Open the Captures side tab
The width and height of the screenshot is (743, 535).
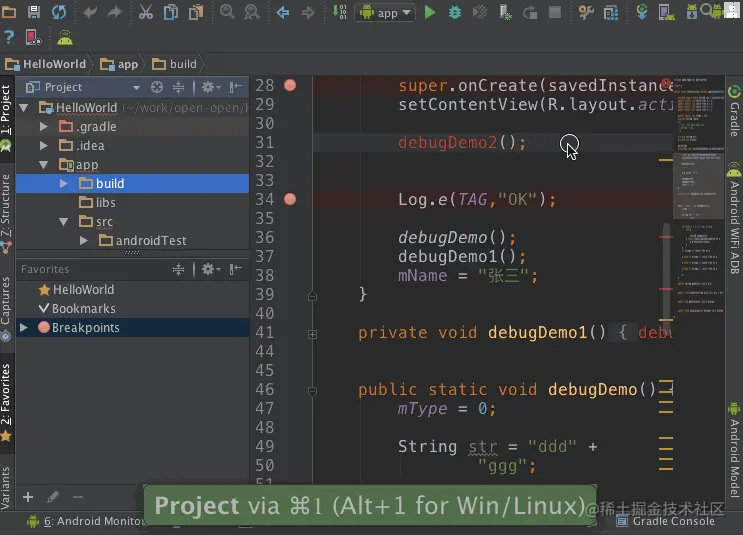[6, 308]
